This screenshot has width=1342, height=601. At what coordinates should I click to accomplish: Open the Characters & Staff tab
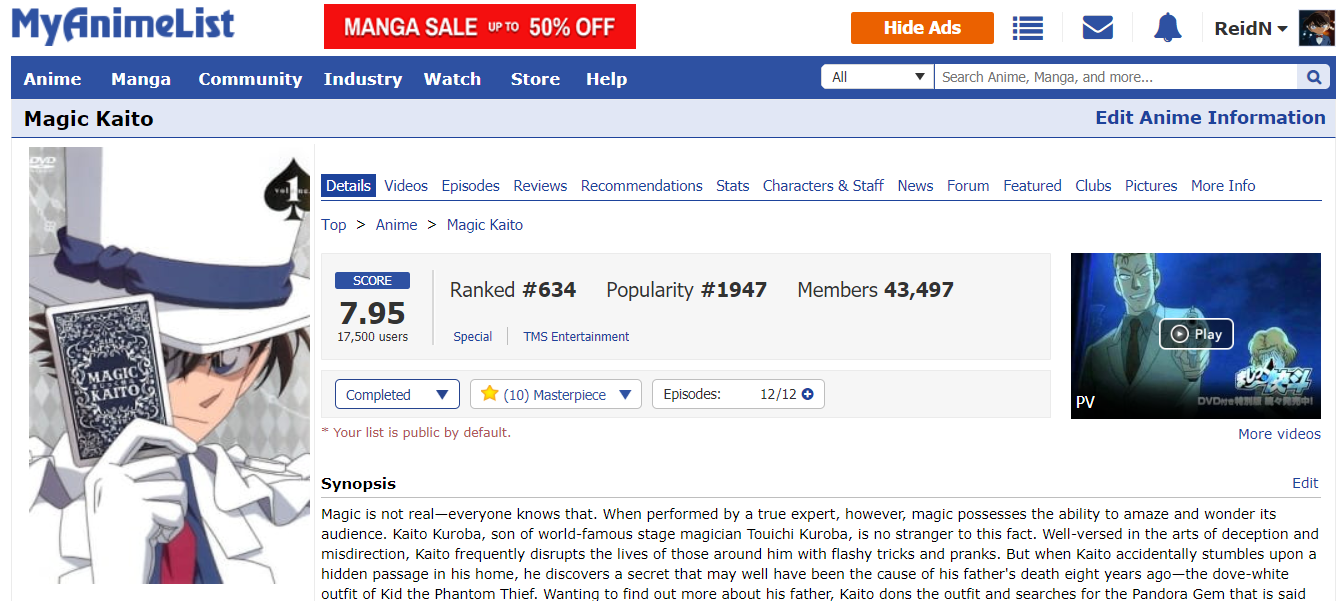click(823, 186)
